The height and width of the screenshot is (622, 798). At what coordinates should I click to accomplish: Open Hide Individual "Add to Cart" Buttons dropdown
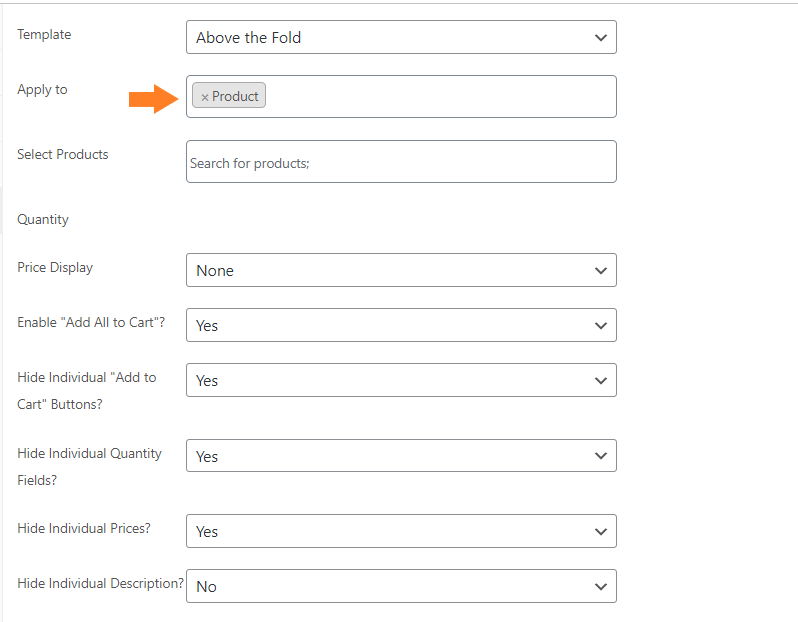tap(401, 380)
